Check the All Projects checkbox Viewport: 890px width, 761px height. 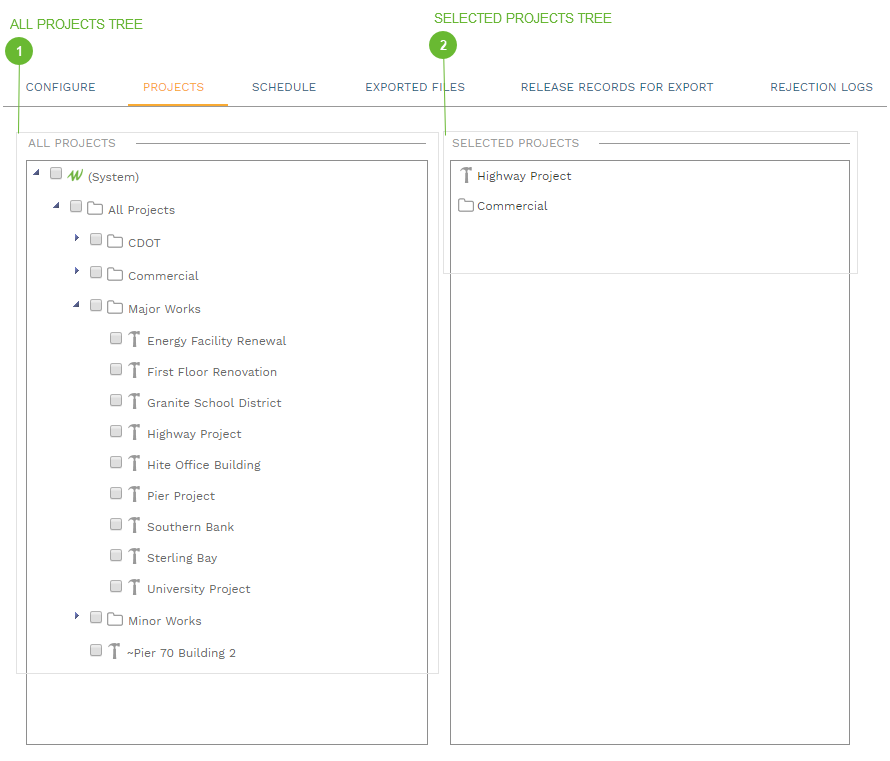[76, 206]
